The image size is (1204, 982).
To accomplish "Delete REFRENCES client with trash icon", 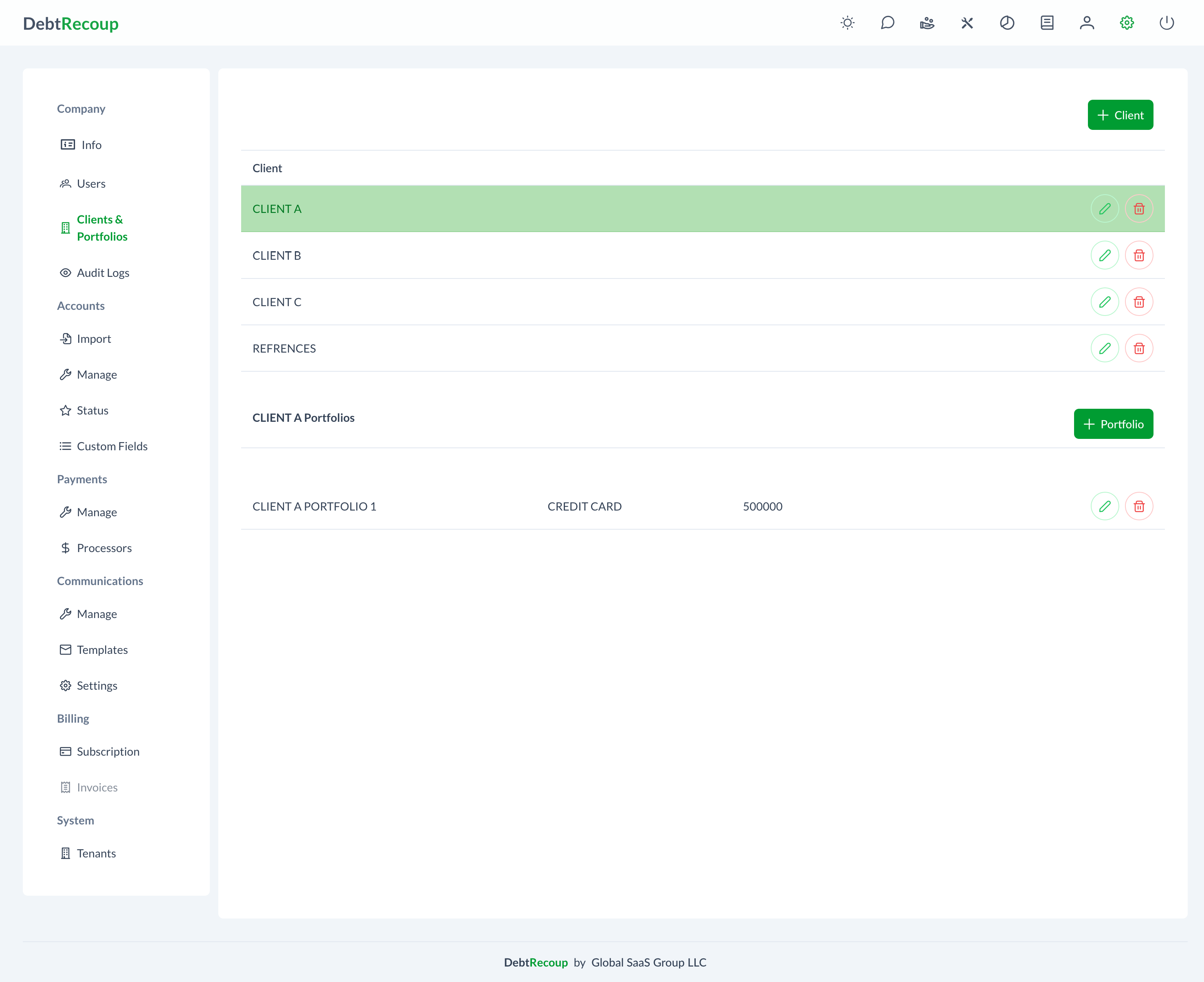I will pyautogui.click(x=1138, y=349).
